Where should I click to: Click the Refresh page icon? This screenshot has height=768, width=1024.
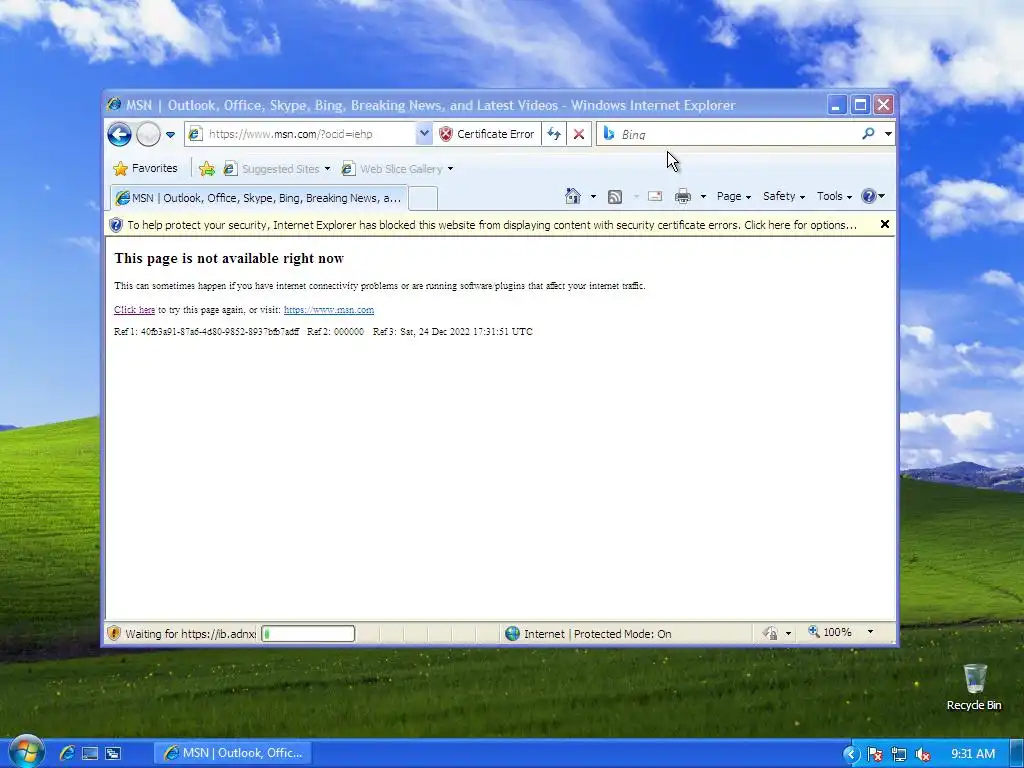[x=554, y=134]
